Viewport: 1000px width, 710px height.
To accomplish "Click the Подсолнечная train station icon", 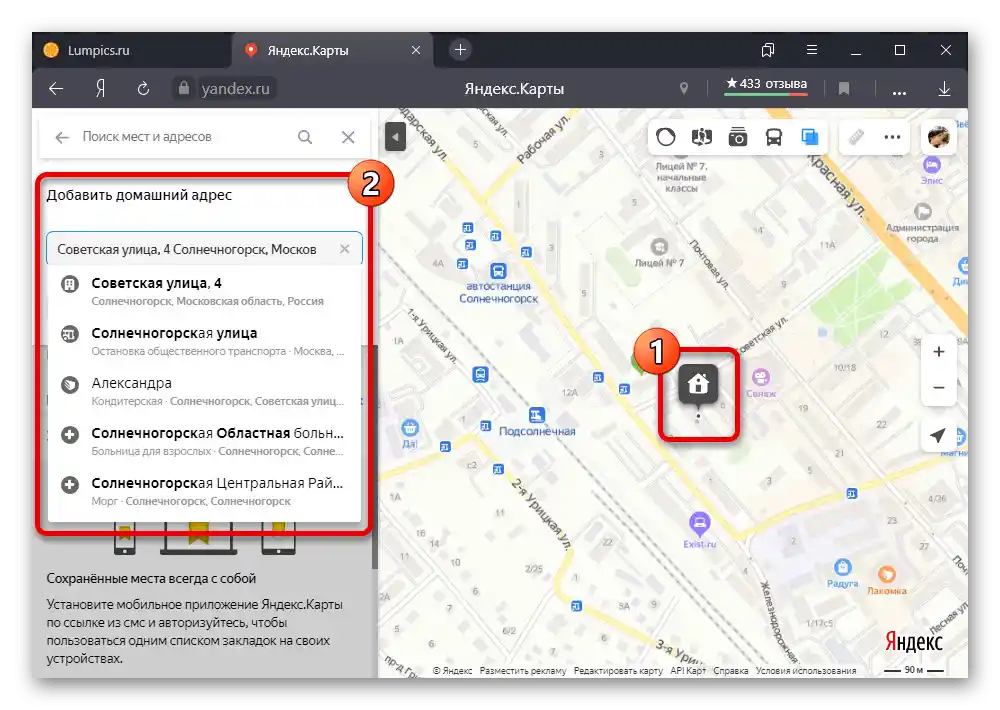I will tap(537, 415).
